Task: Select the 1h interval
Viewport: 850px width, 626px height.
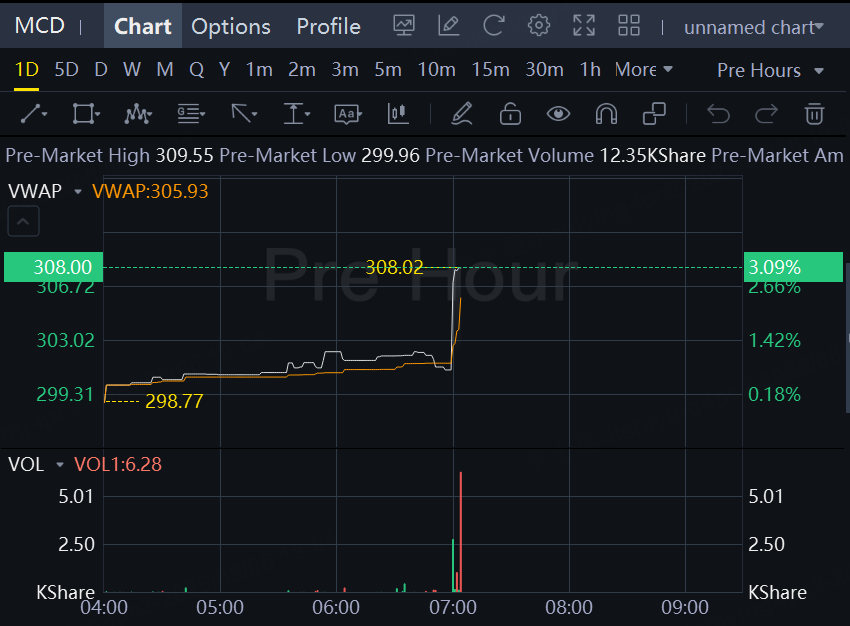Action: pos(590,69)
